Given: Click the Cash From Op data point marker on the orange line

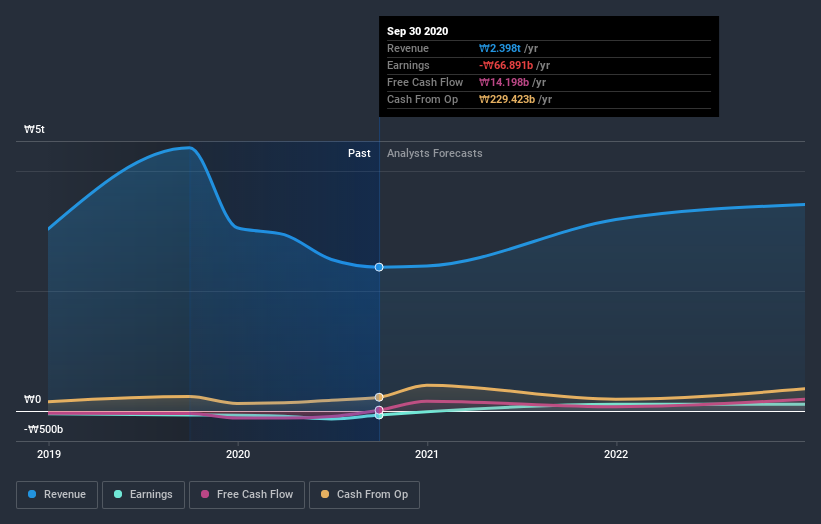Looking at the screenshot, I should 379,397.
